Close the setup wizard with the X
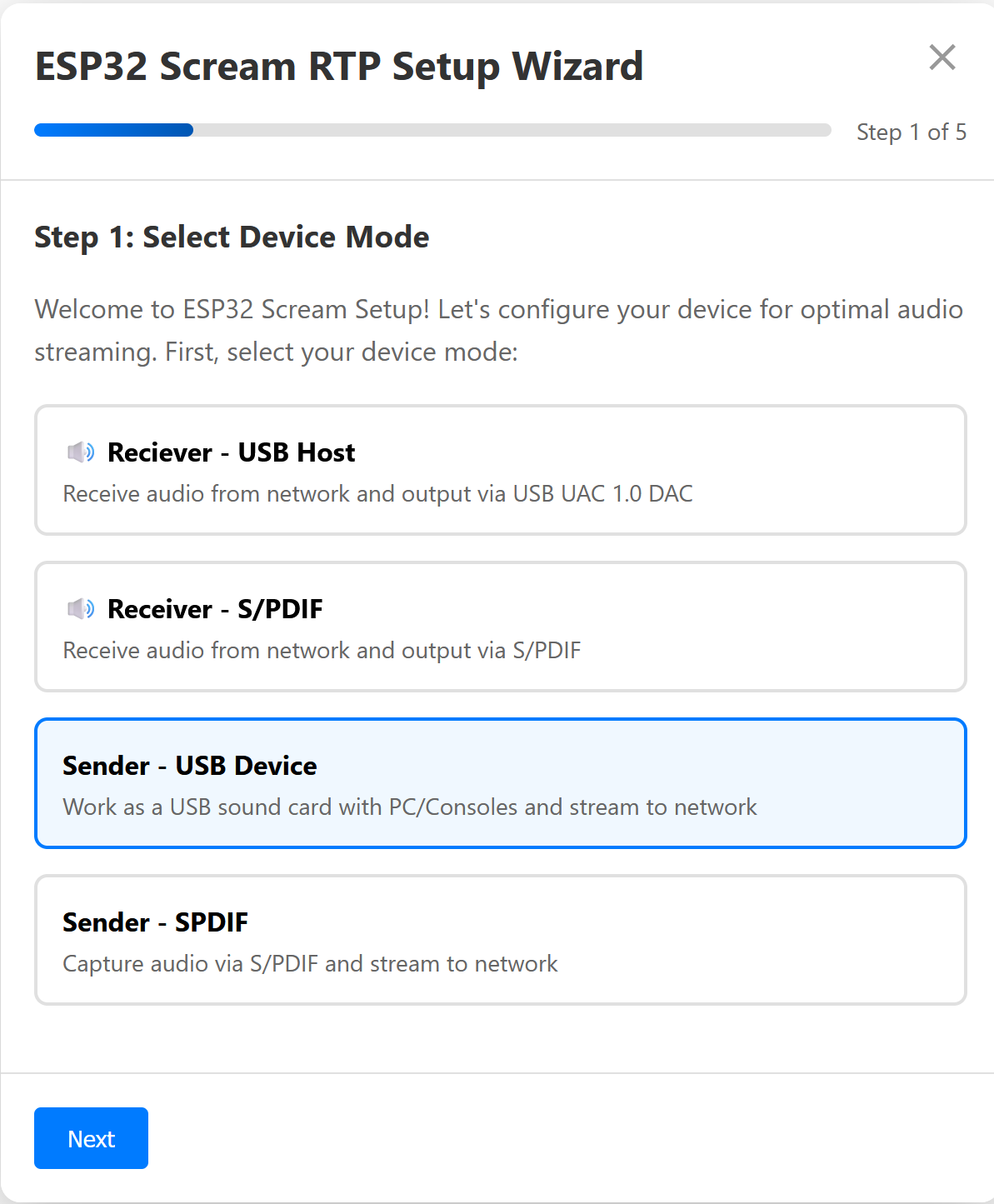The image size is (994, 1204). click(x=942, y=57)
